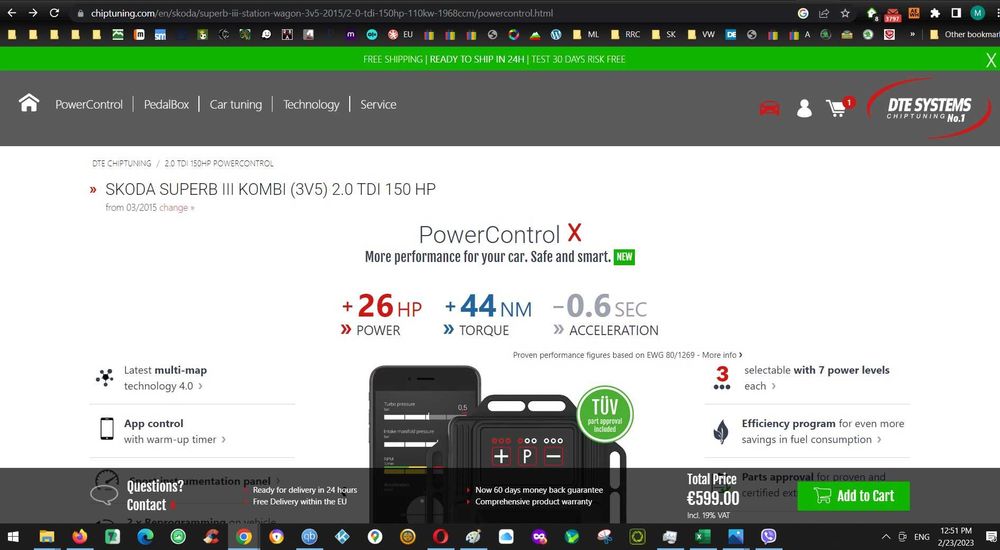This screenshot has height=550, width=1000.
Task: Go back in browser history
Action: (x=12, y=13)
